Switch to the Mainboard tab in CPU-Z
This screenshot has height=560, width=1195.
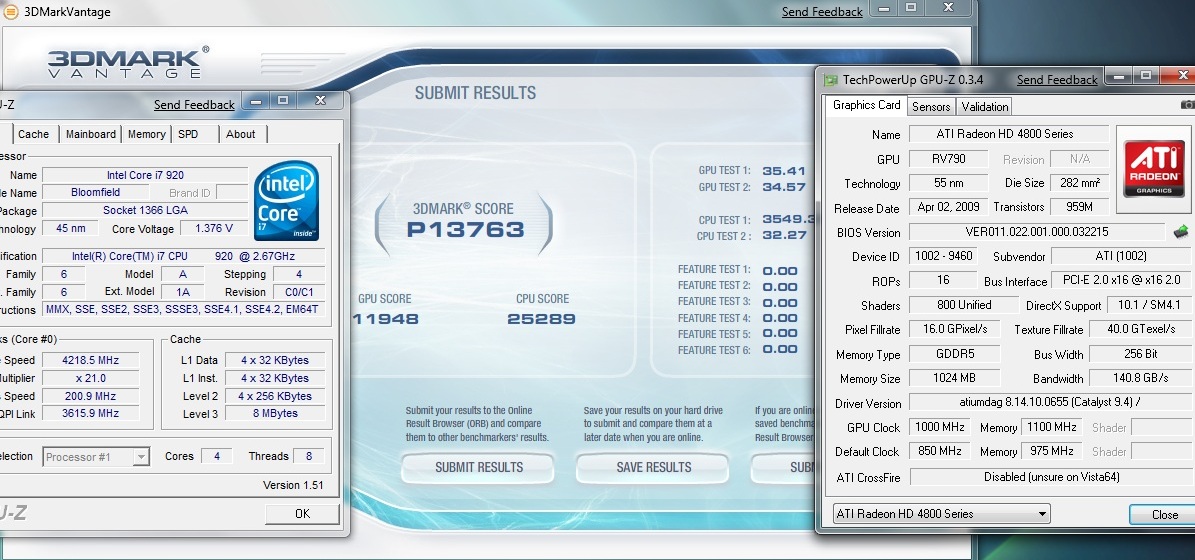pyautogui.click(x=91, y=134)
